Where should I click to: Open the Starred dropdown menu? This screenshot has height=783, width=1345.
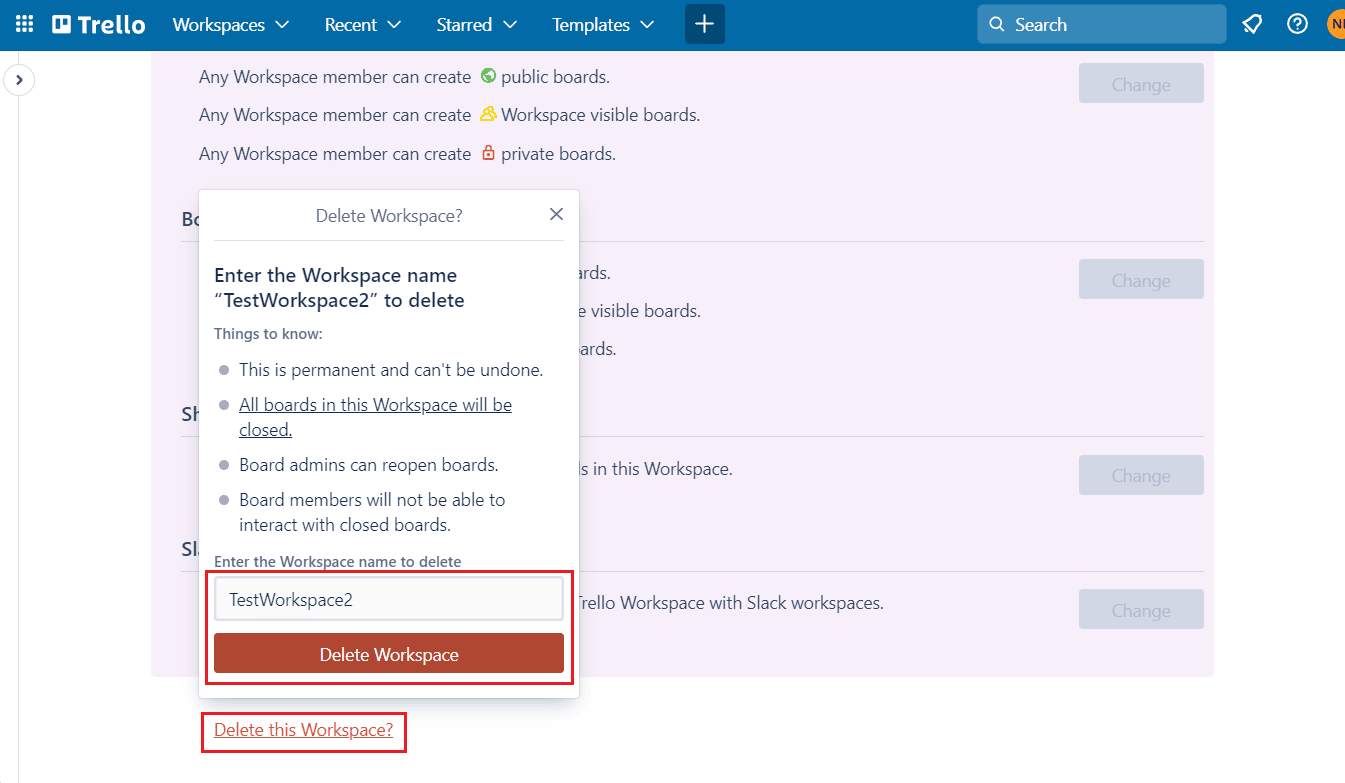476,24
